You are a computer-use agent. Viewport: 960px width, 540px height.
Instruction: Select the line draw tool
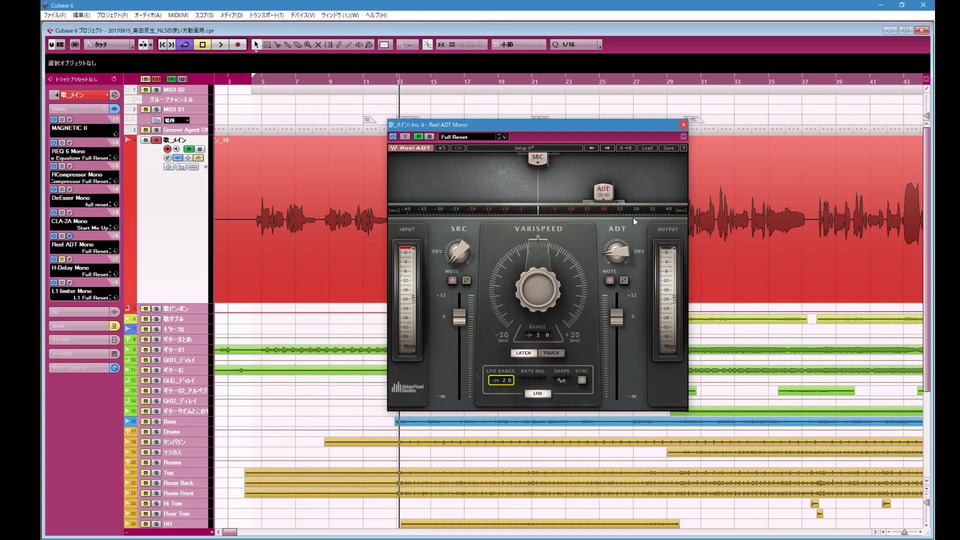point(349,45)
